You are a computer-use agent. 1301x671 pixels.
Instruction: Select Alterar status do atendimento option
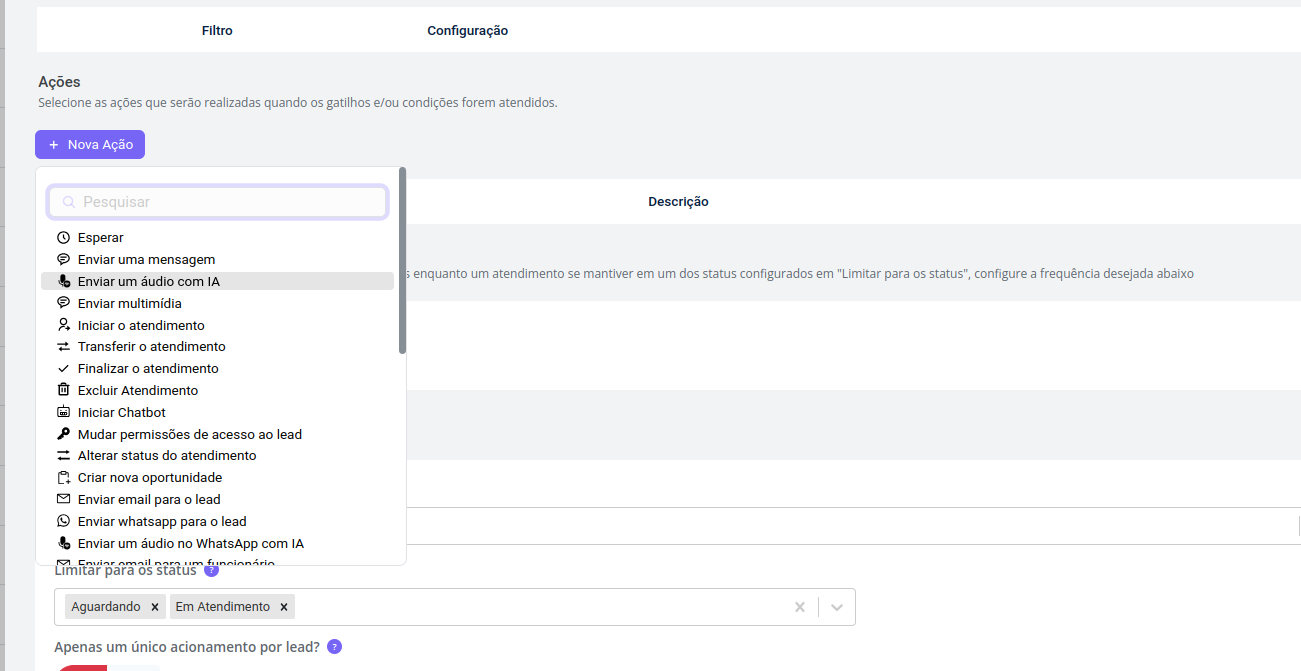pyautogui.click(x=166, y=456)
